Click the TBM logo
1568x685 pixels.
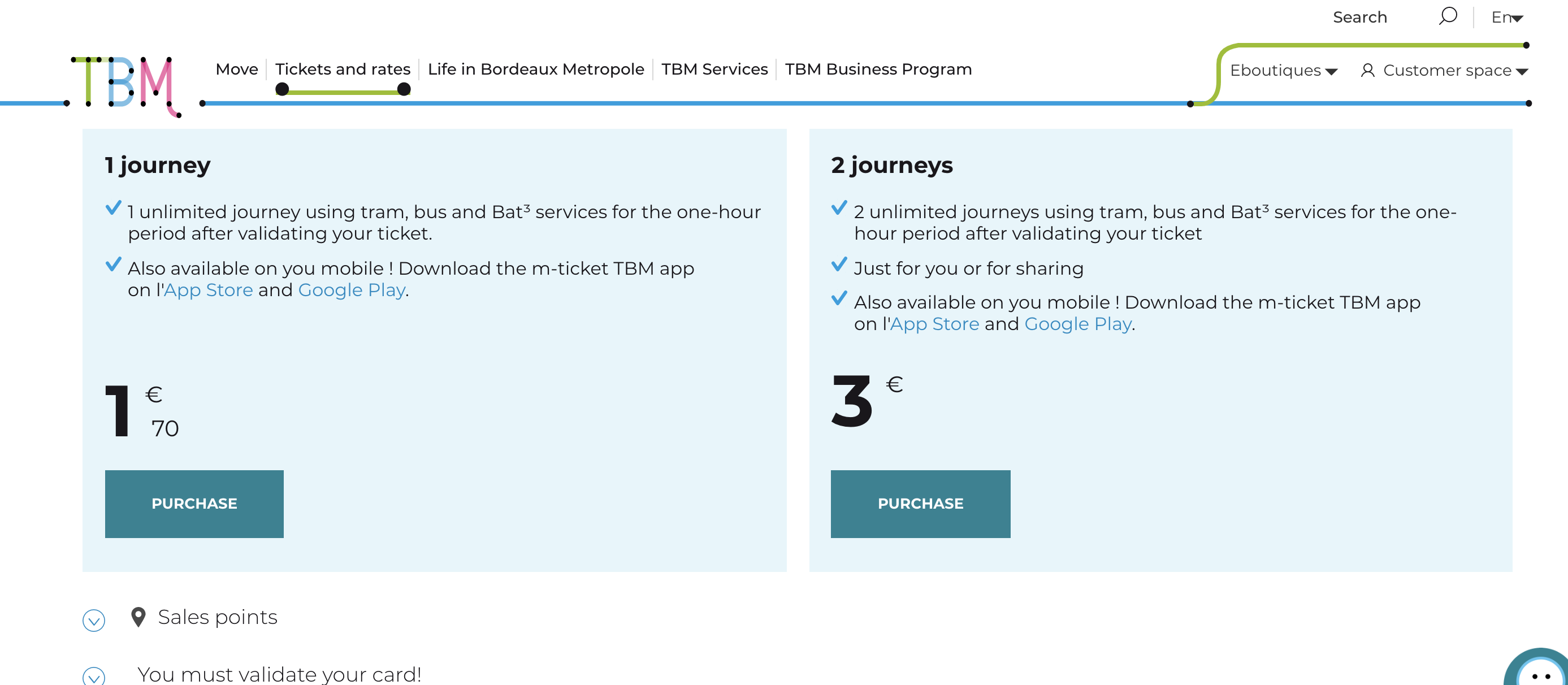(x=125, y=86)
